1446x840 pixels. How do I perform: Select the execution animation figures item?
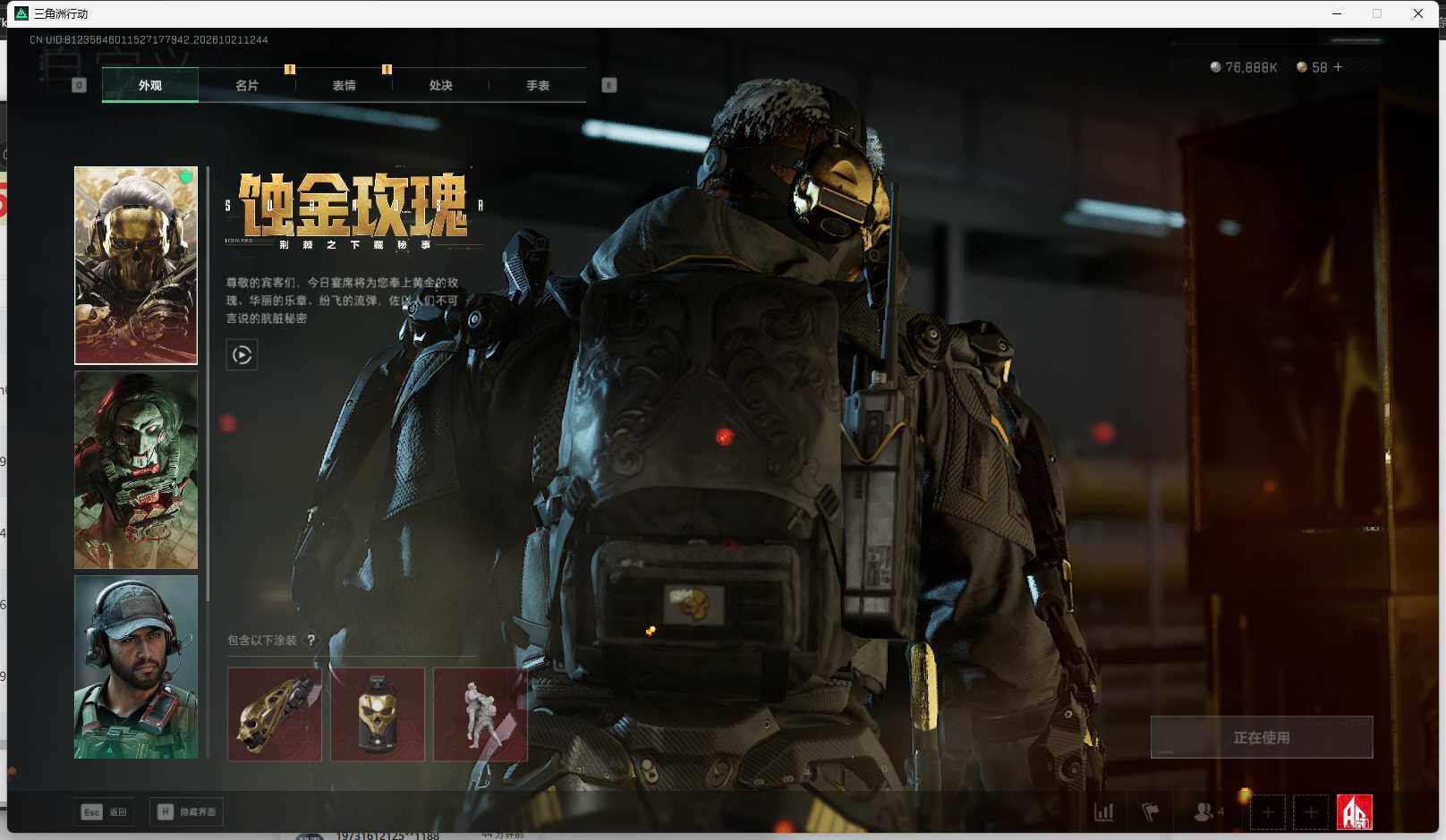(481, 714)
